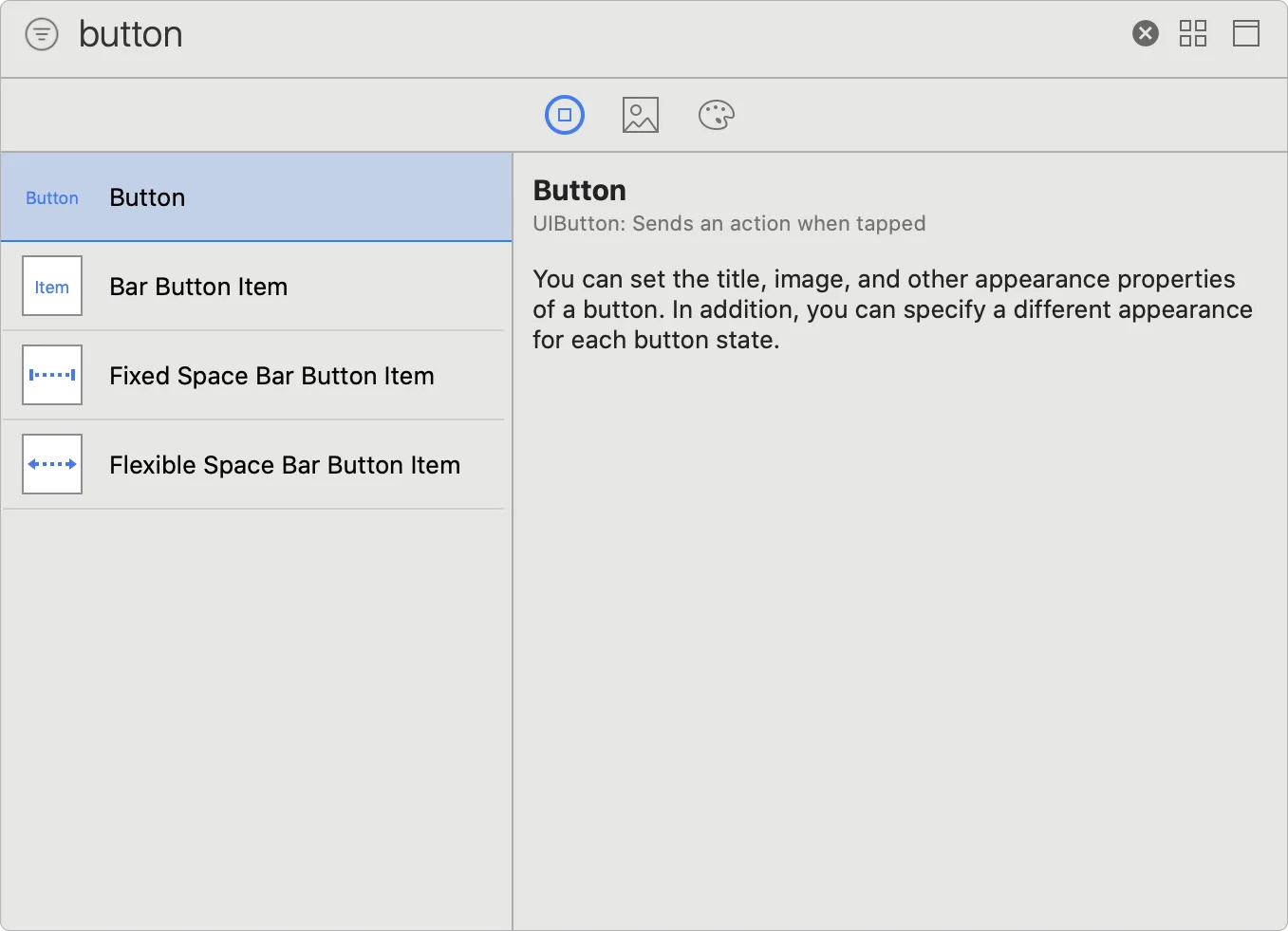This screenshot has width=1288, height=931.
Task: Click the 'UIButton: Sends an action' subtitle
Action: [729, 224]
